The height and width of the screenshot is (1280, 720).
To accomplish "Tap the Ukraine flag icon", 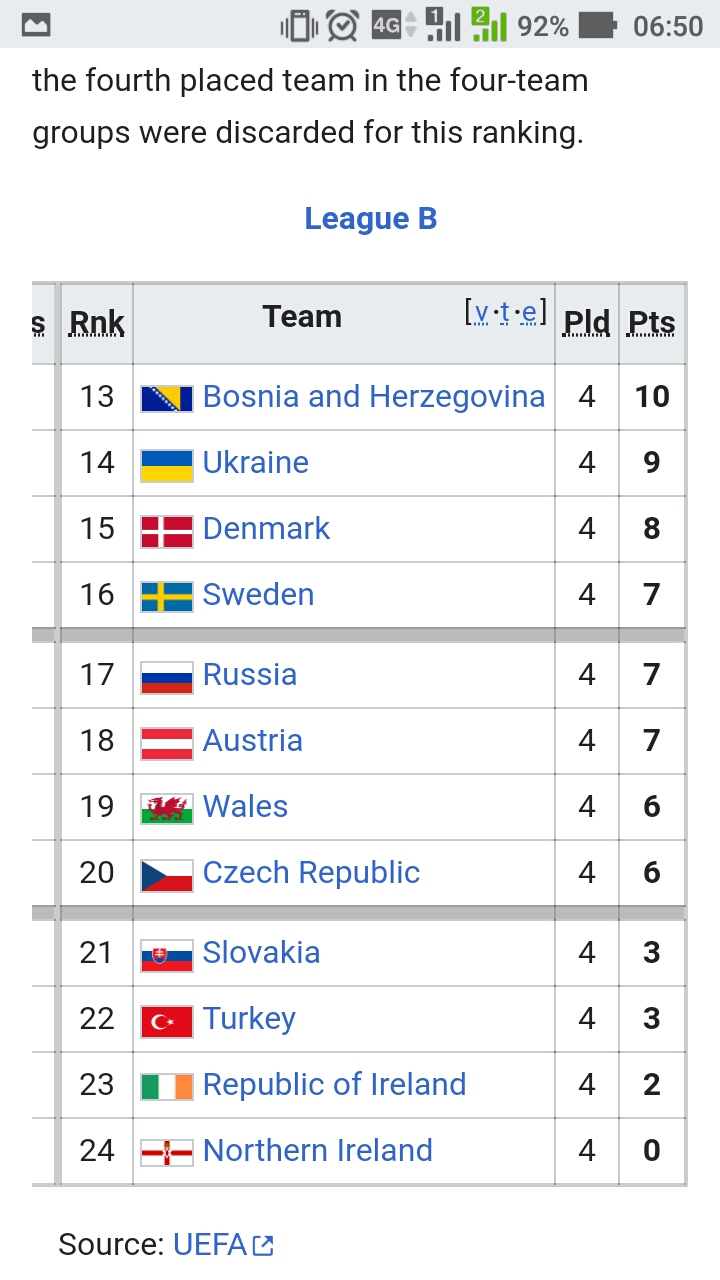I will (167, 464).
